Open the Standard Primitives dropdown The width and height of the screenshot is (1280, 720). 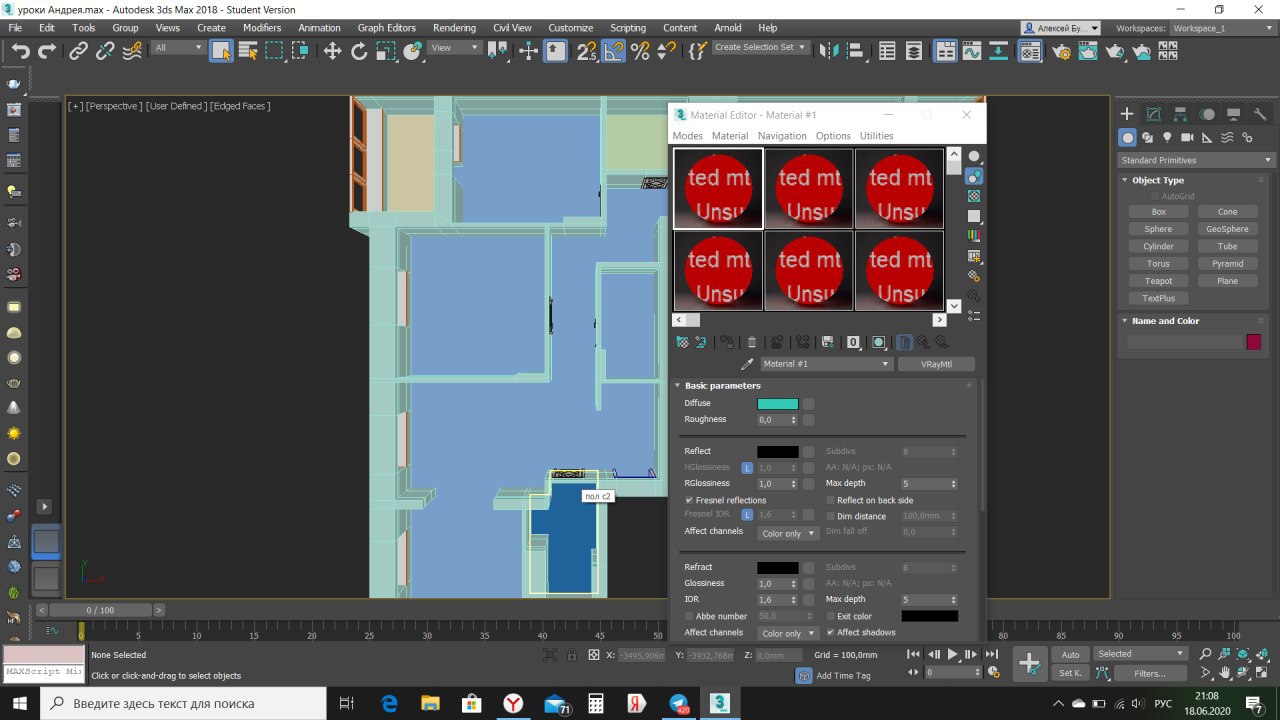1196,160
